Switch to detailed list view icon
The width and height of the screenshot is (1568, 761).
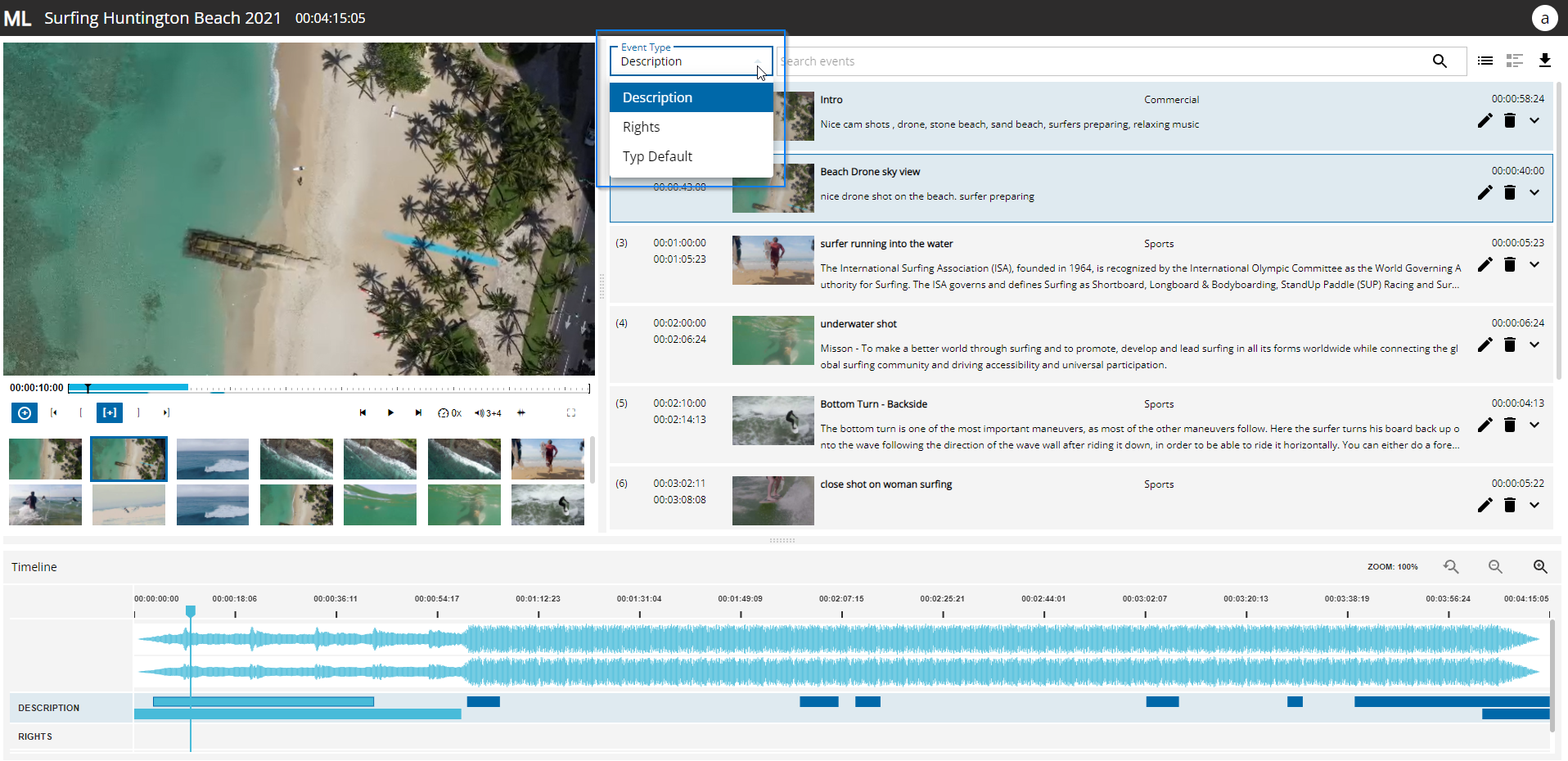tap(1515, 61)
